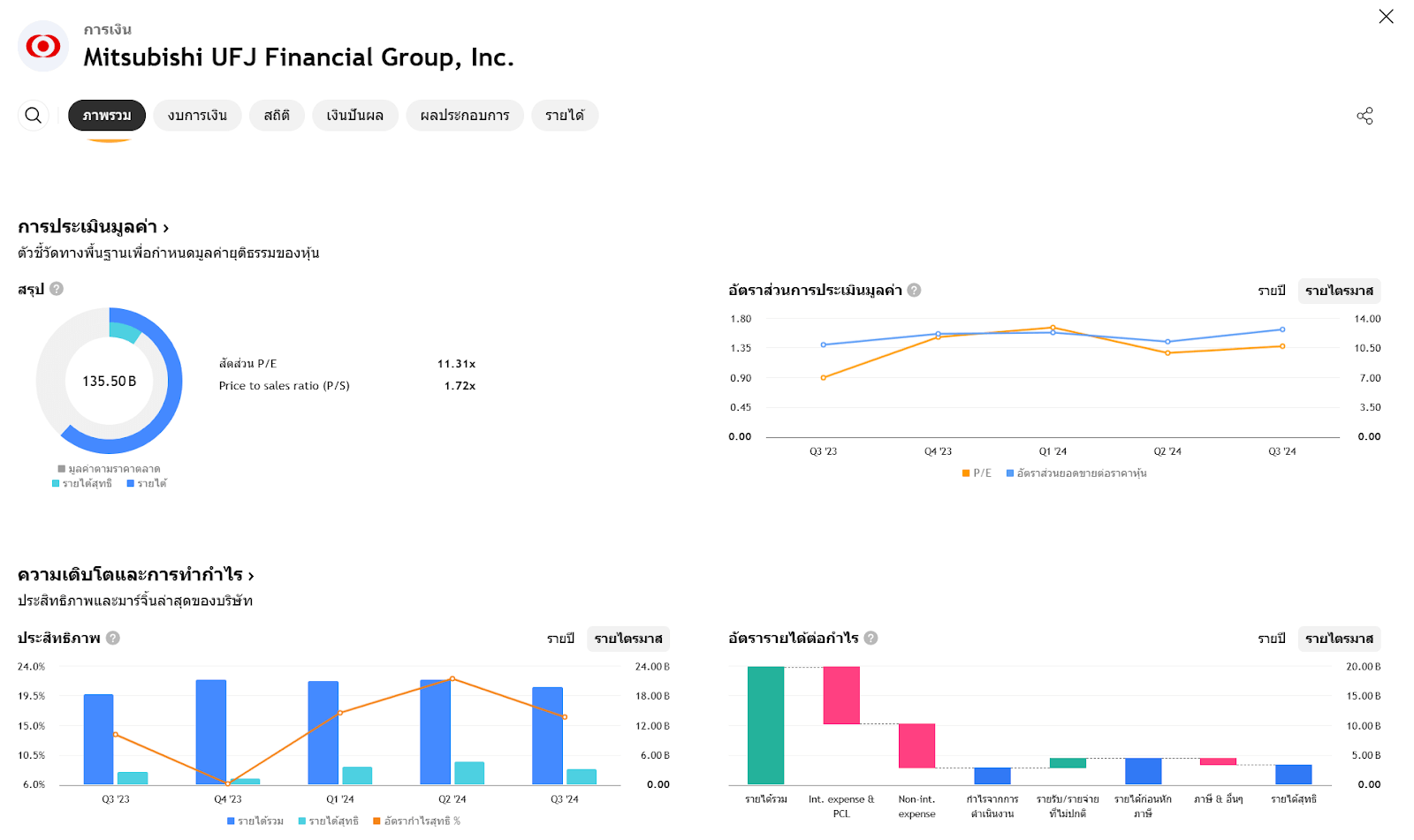
Task: Open the ความเติบโตและการทำกำไร section link
Action: tap(136, 575)
